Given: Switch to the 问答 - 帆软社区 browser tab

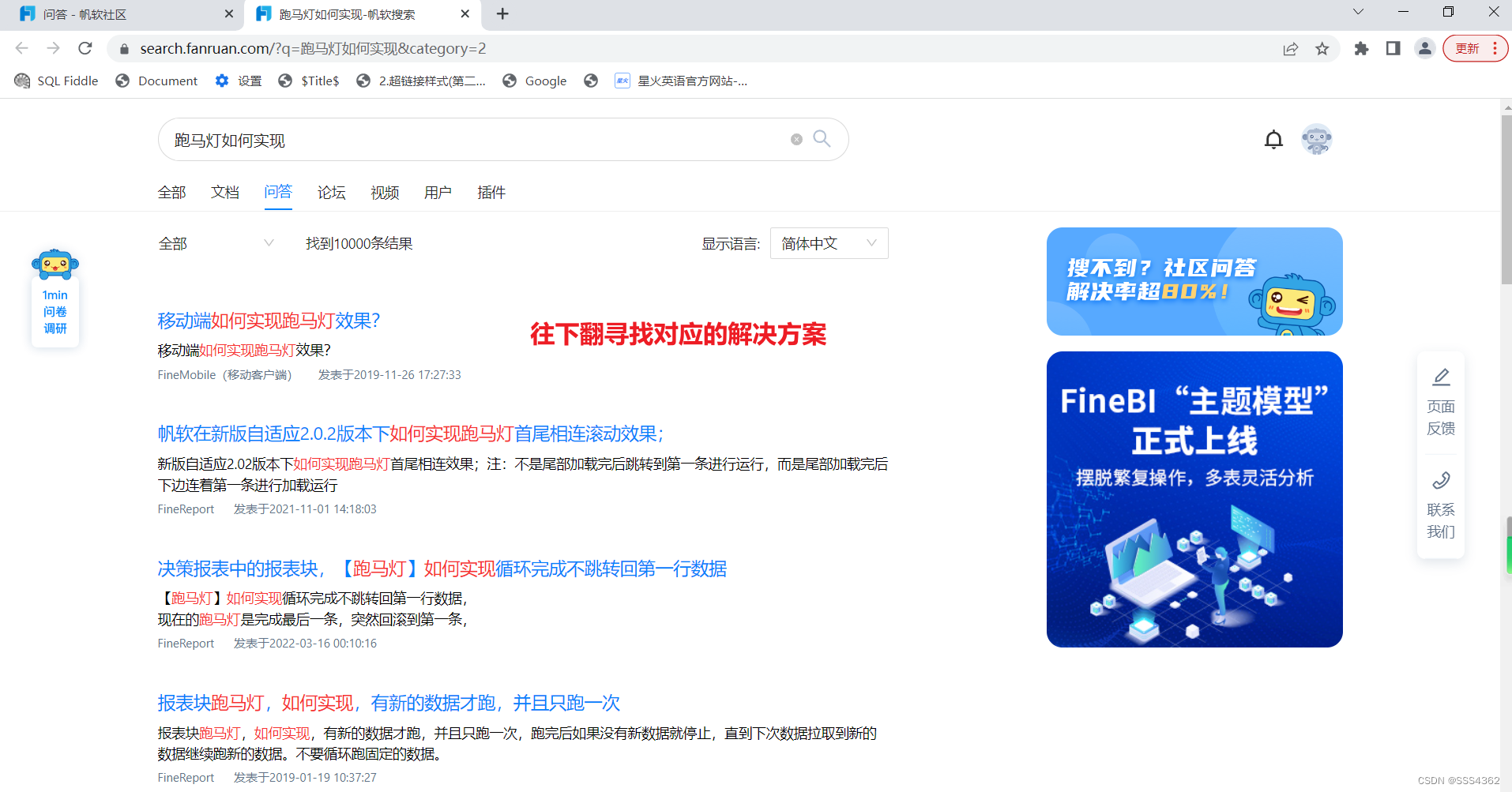Looking at the screenshot, I should tap(122, 14).
